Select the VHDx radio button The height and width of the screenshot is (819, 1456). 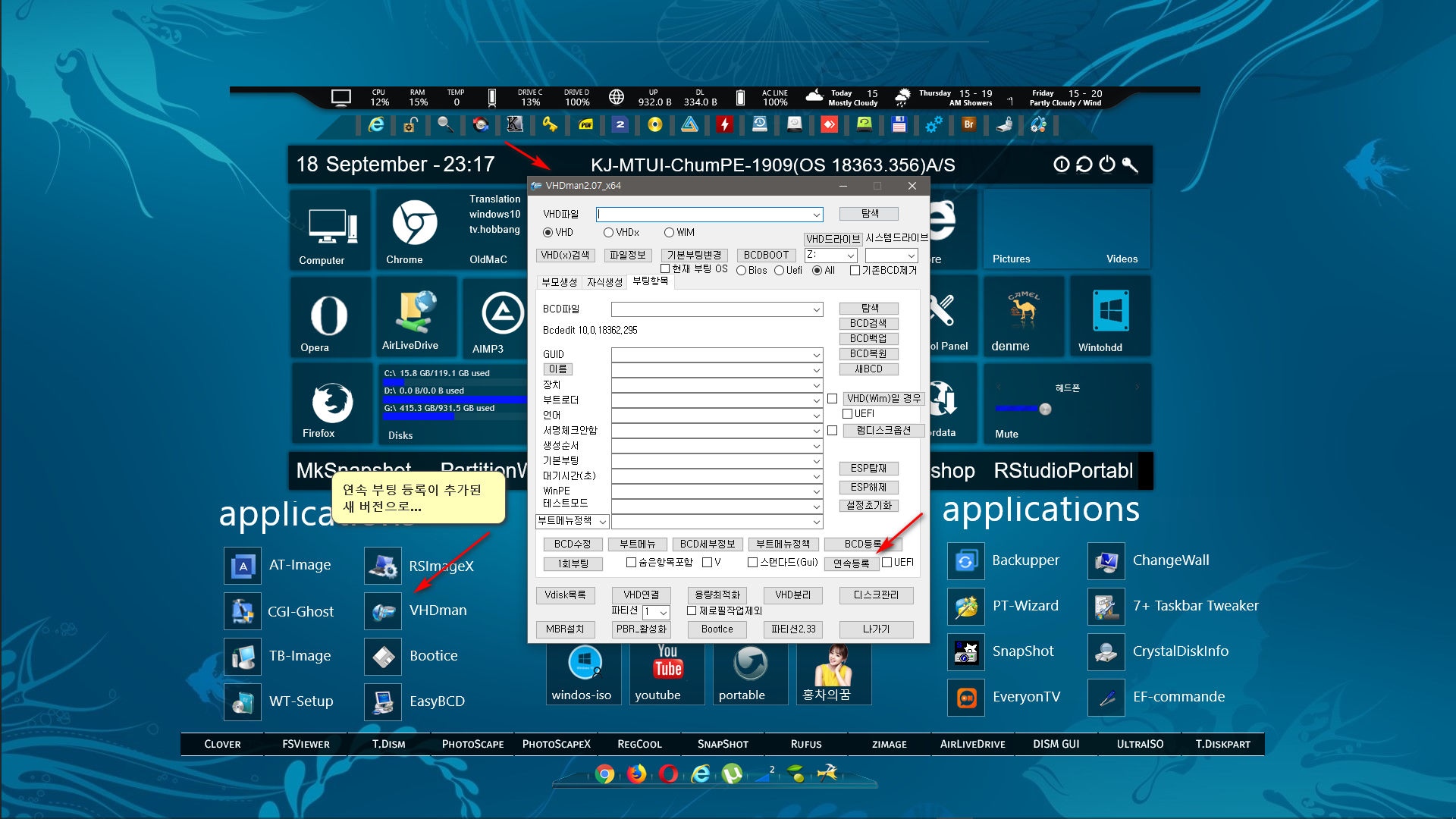pyautogui.click(x=608, y=233)
